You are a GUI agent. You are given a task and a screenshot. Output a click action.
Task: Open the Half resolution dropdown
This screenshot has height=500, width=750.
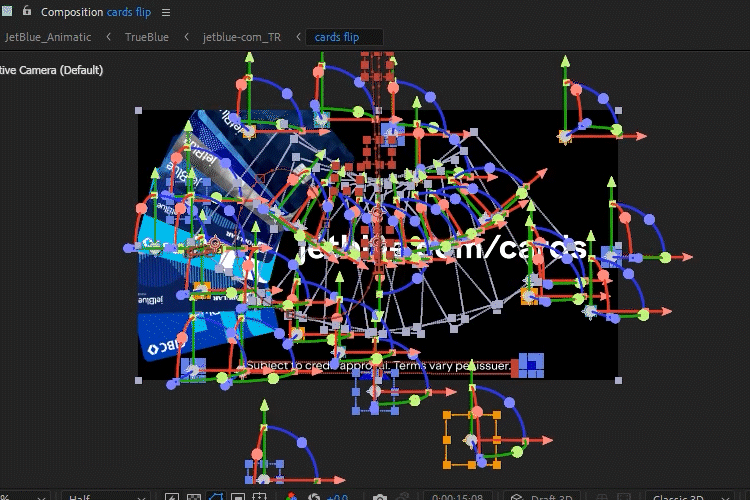tap(106, 497)
